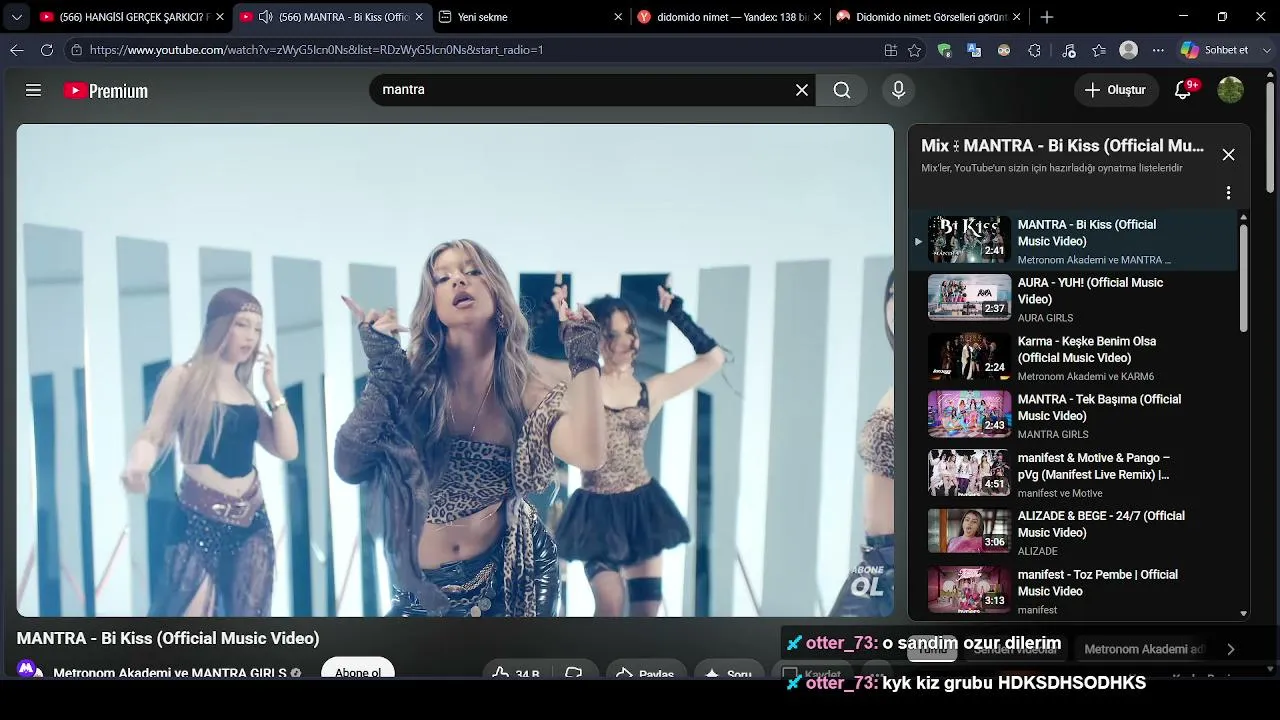1280x720 pixels.
Task: Open the green shield extension
Action: tap(944, 50)
